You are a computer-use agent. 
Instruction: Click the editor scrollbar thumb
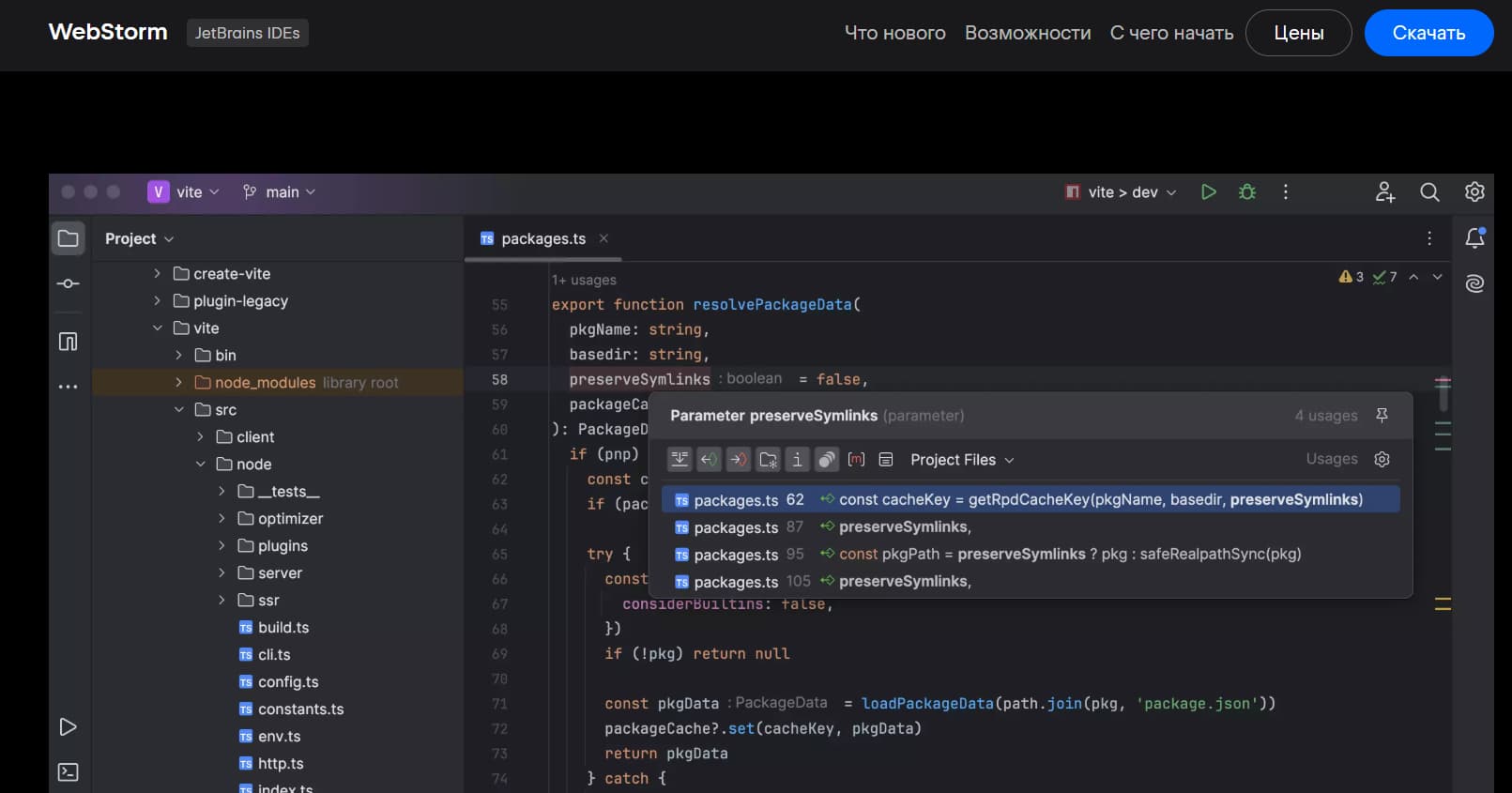[x=1443, y=394]
